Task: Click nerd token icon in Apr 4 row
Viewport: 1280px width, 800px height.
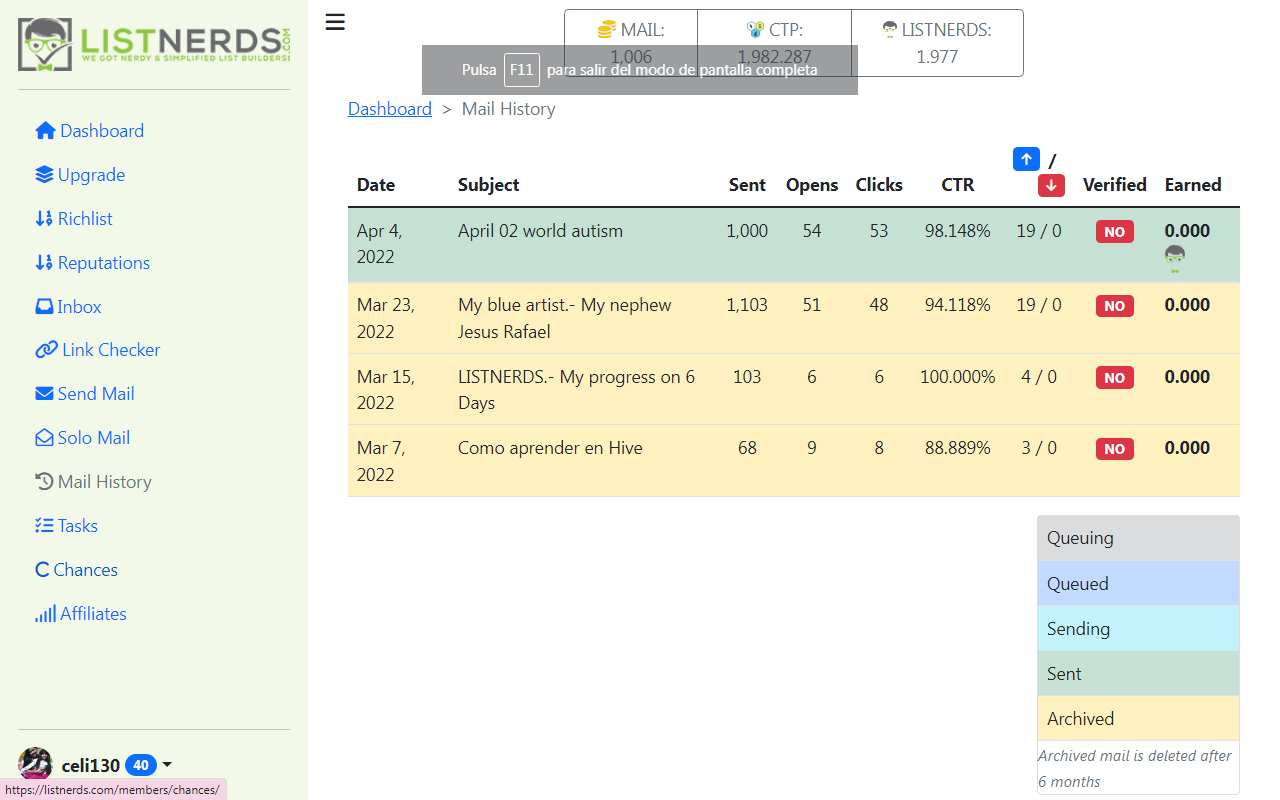Action: [1175, 259]
